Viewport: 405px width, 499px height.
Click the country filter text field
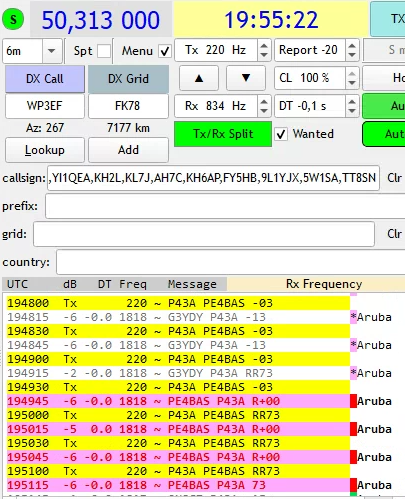231,262
